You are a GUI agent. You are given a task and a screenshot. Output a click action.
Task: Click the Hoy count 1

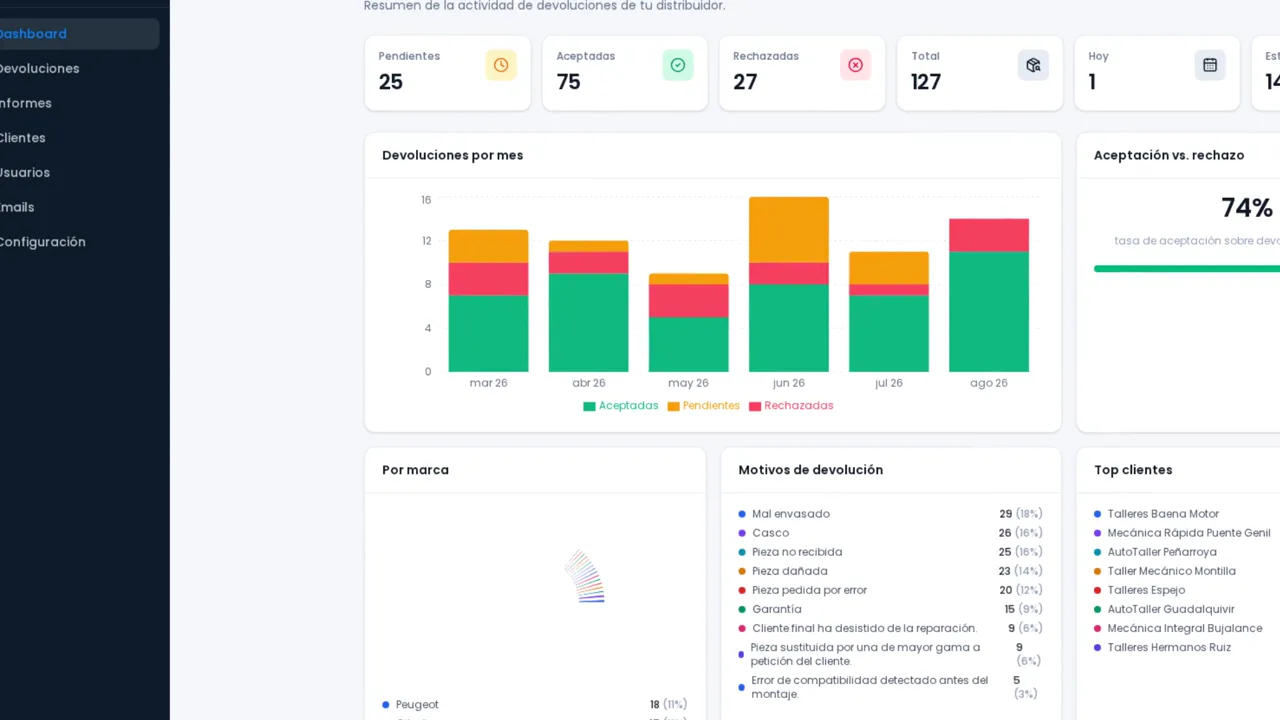[1092, 82]
